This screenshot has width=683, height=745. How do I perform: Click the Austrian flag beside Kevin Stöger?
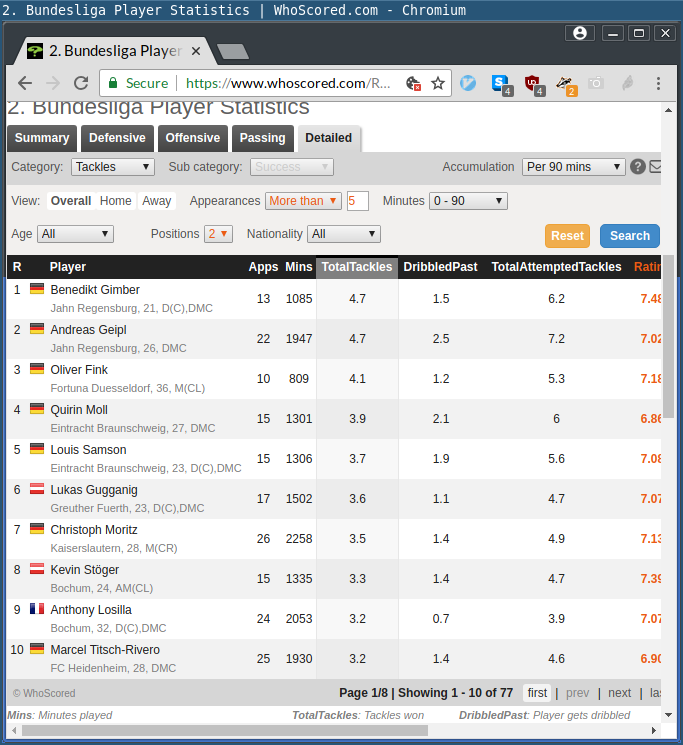pos(37,569)
